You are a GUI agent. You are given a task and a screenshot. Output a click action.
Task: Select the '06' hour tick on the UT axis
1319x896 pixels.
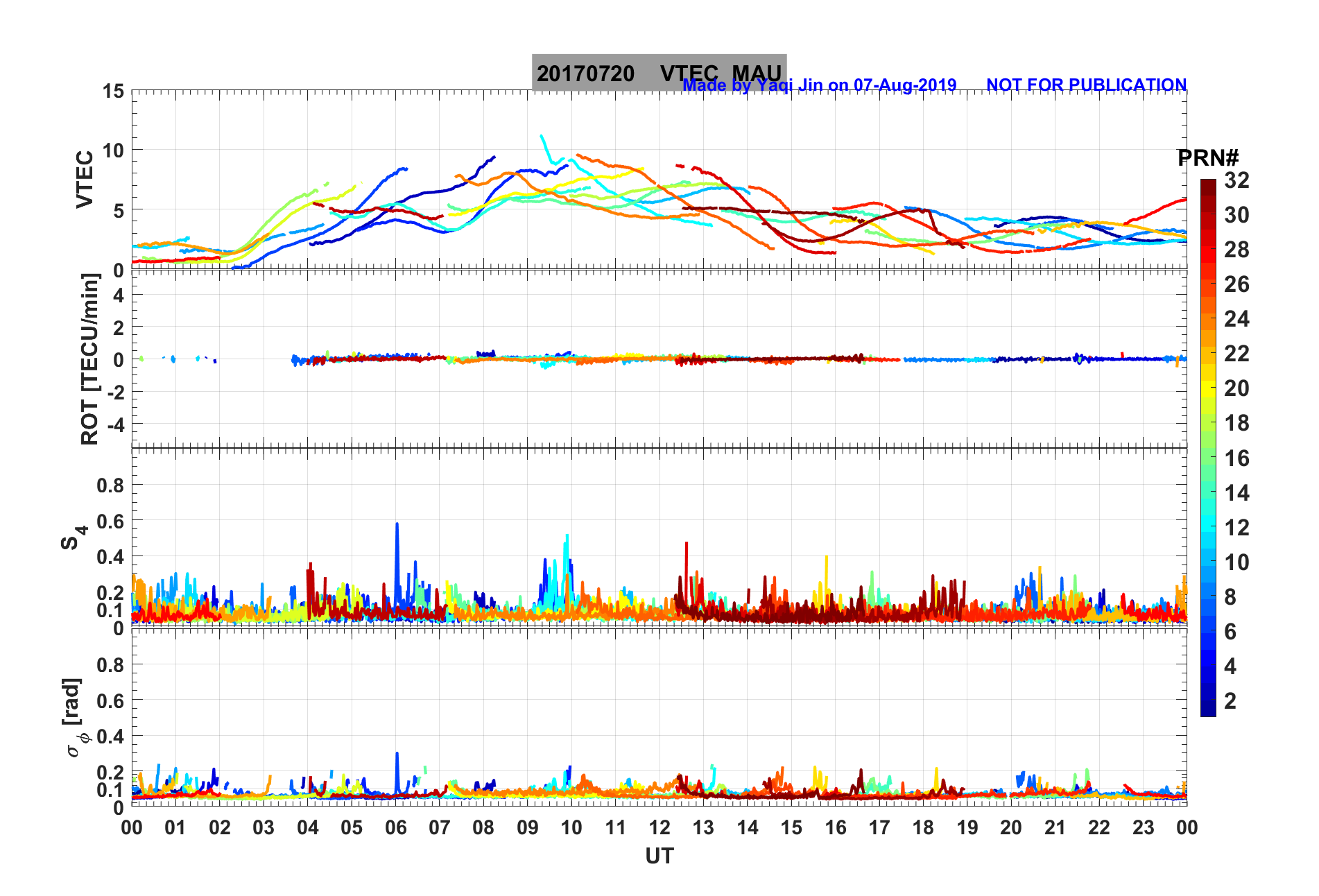click(396, 827)
